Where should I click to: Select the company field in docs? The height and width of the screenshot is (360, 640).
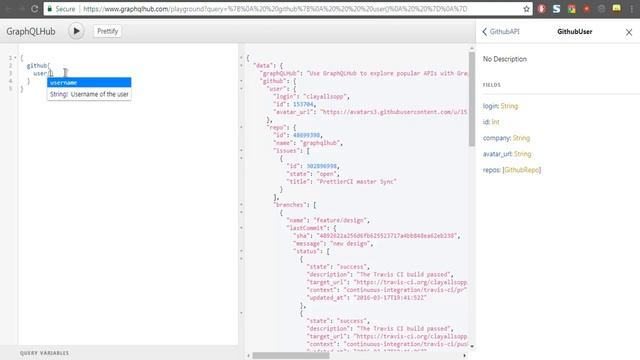tap(496, 138)
